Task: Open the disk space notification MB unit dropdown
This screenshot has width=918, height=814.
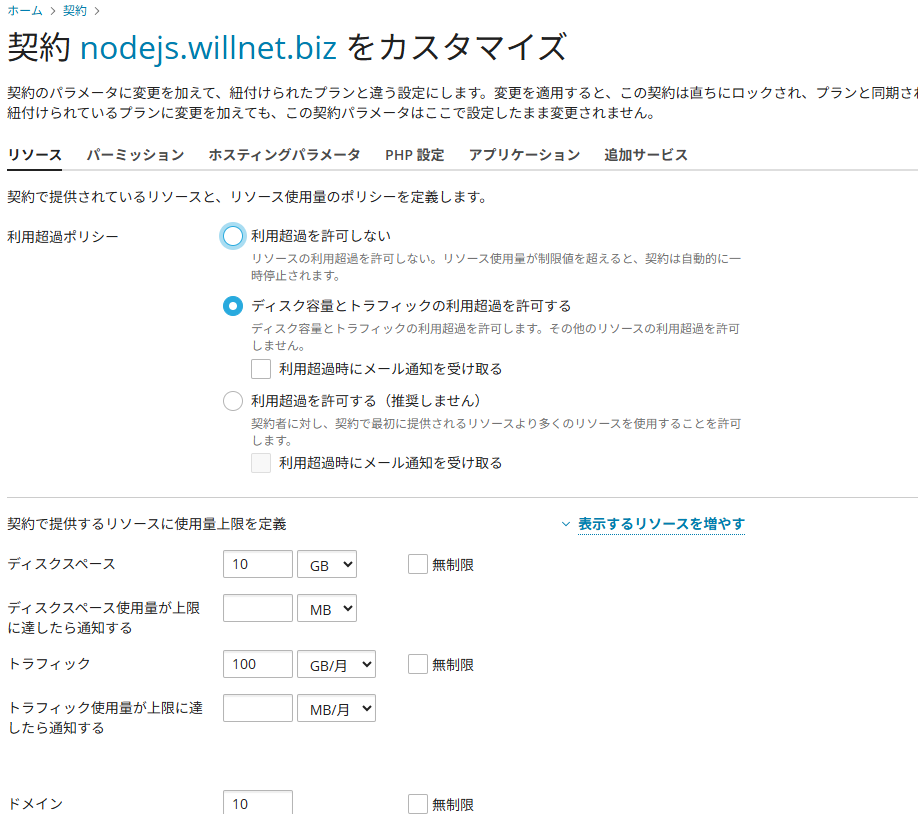Action: pos(327,608)
